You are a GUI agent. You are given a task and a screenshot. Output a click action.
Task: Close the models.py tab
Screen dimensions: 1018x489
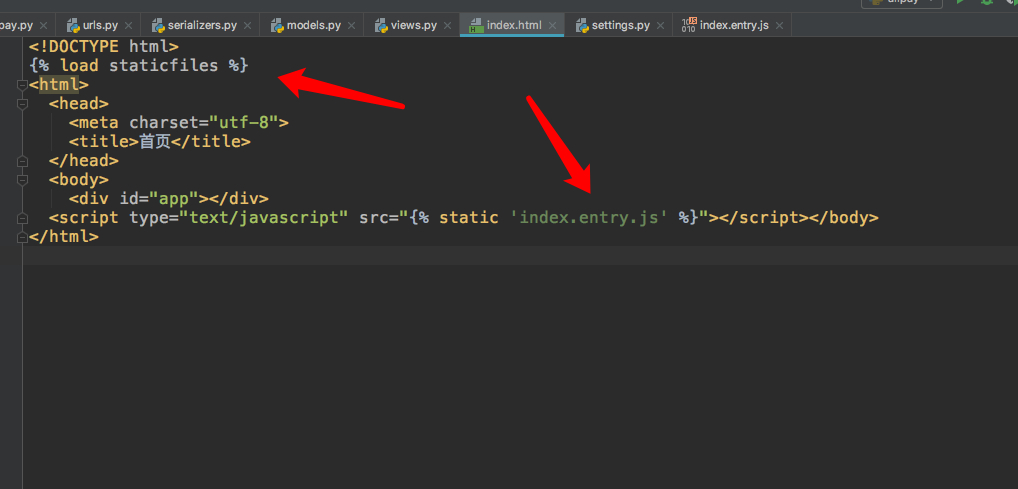[351, 26]
